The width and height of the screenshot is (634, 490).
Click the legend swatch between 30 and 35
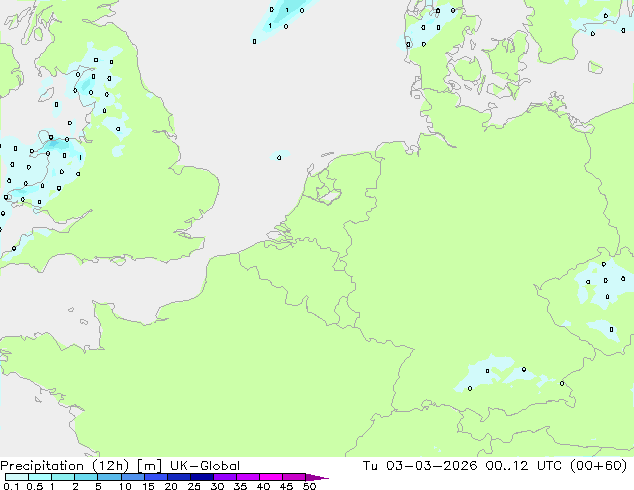pos(225,477)
